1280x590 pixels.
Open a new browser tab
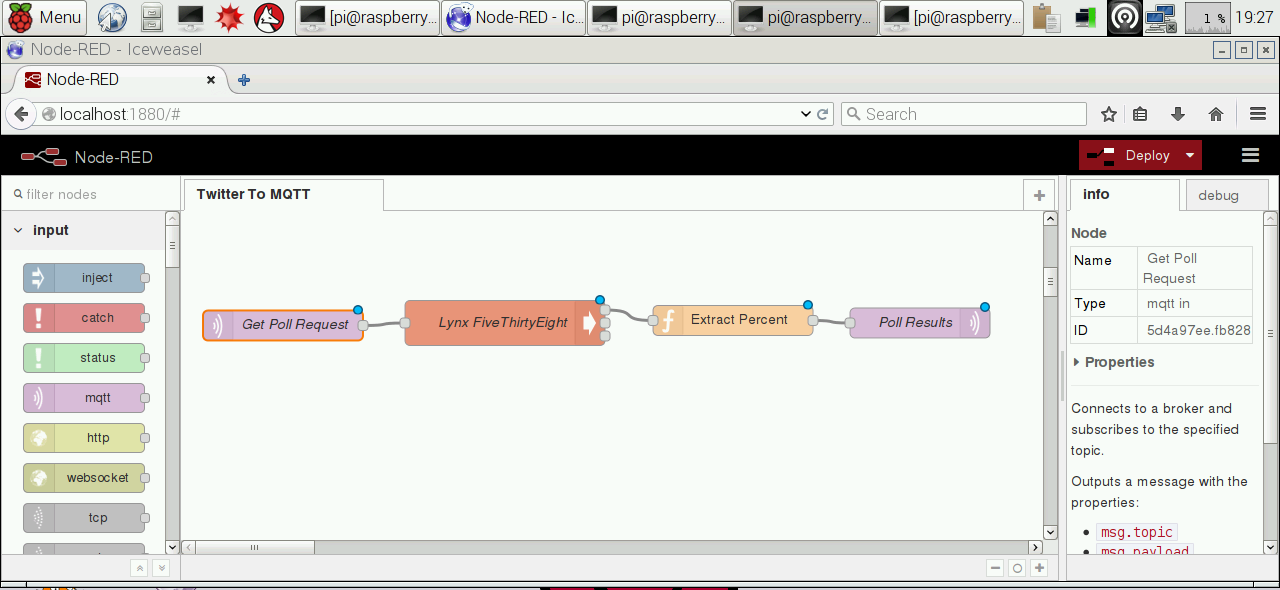point(243,80)
